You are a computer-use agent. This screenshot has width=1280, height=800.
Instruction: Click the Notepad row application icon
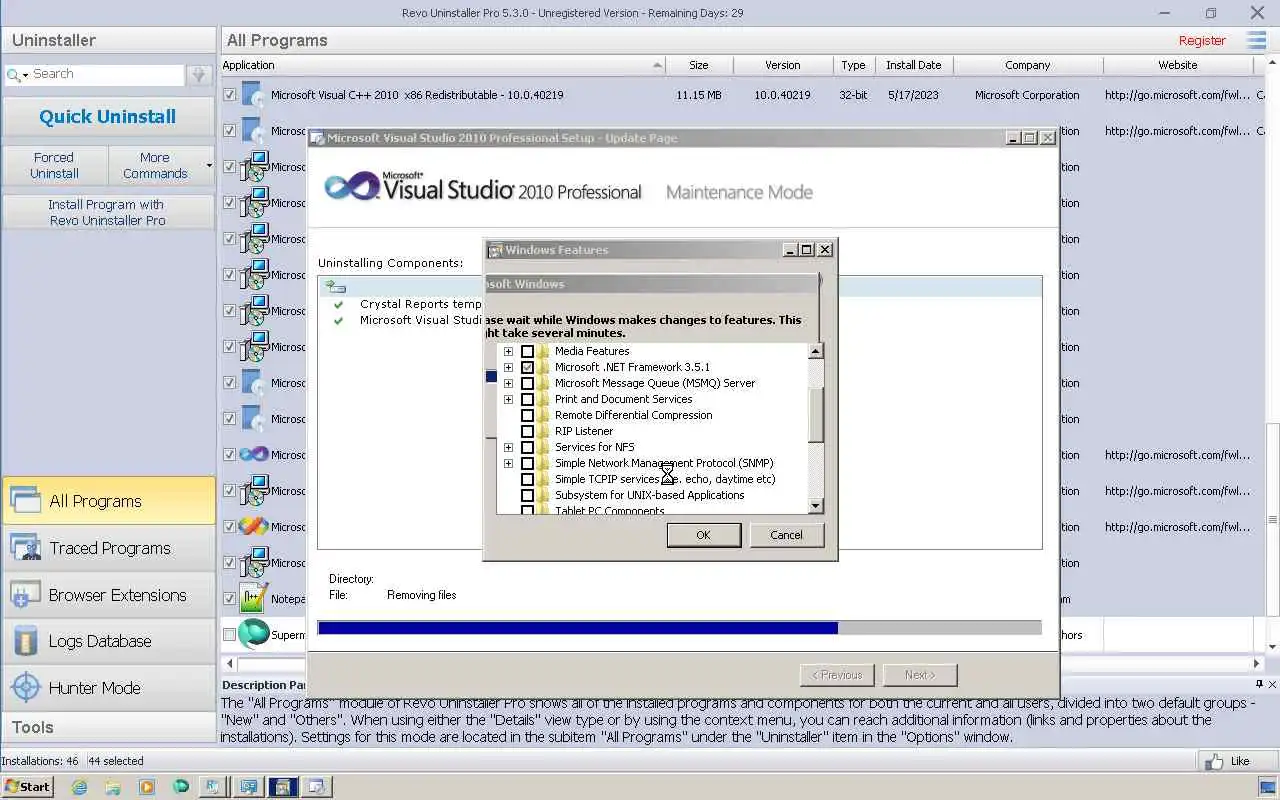coord(254,598)
